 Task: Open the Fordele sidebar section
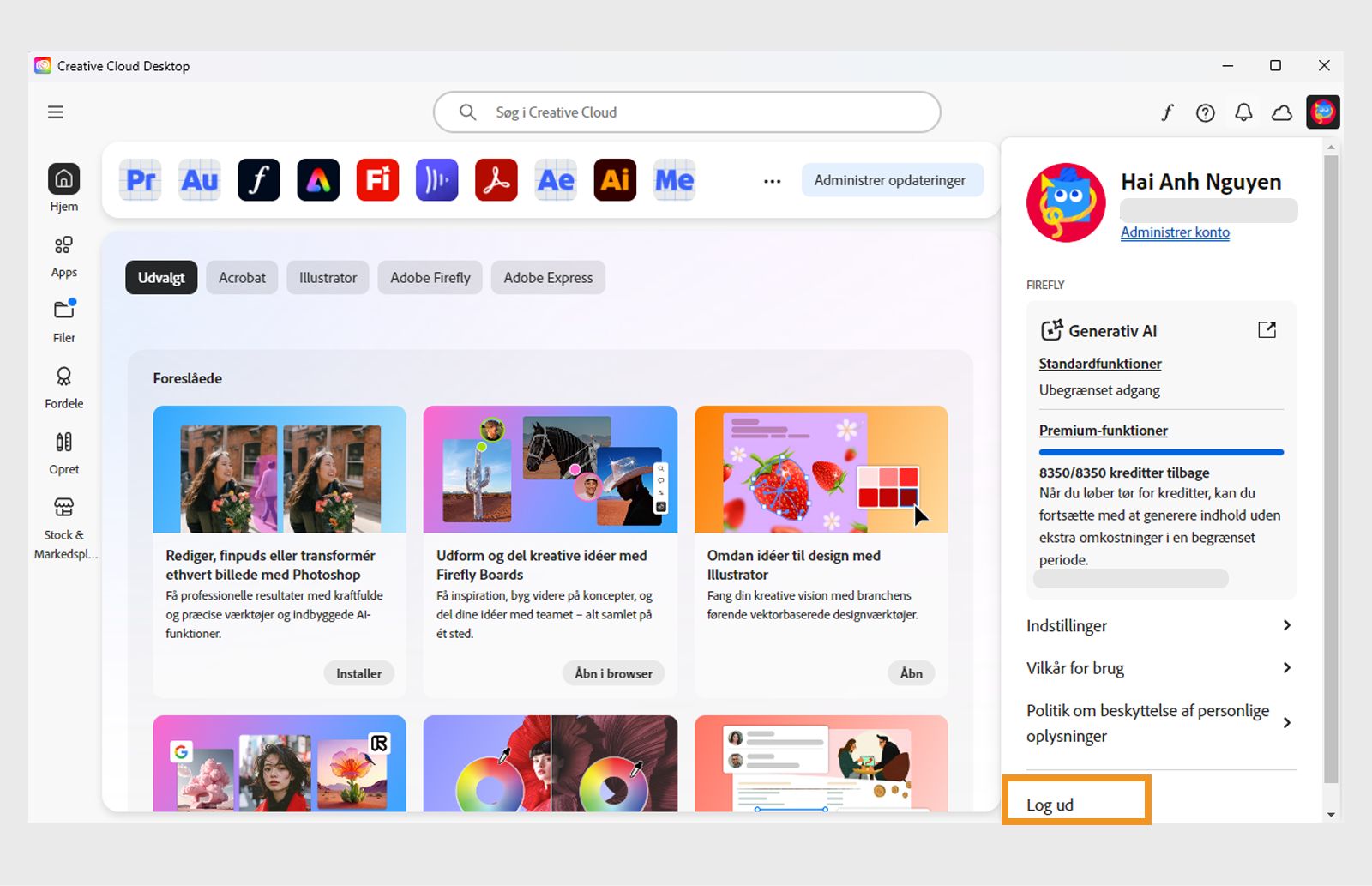pos(63,388)
